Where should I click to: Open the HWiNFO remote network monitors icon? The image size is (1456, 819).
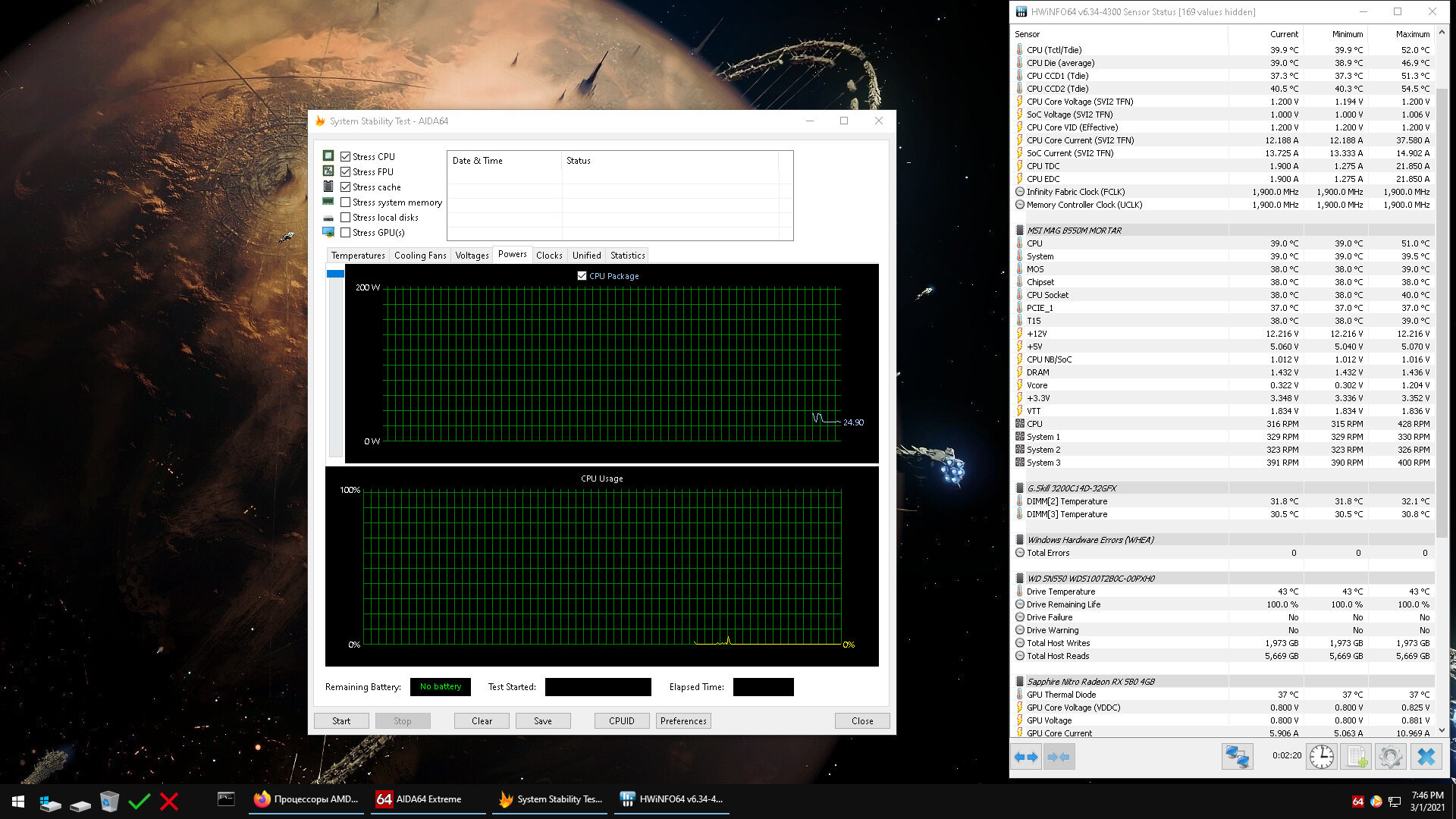click(1237, 757)
